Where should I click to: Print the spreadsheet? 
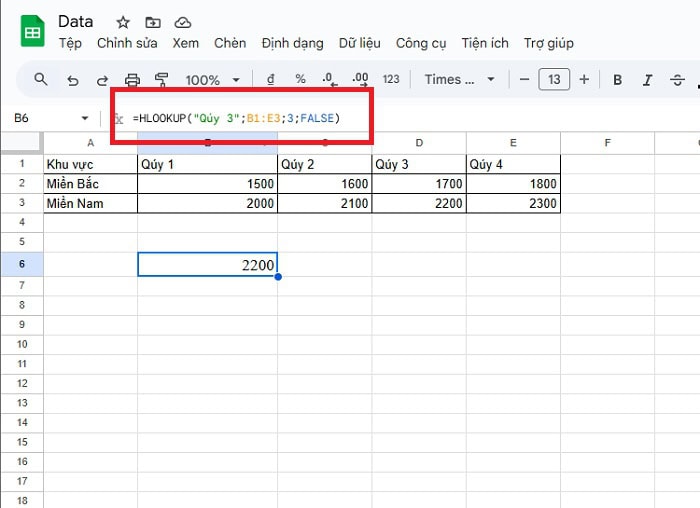[x=132, y=80]
